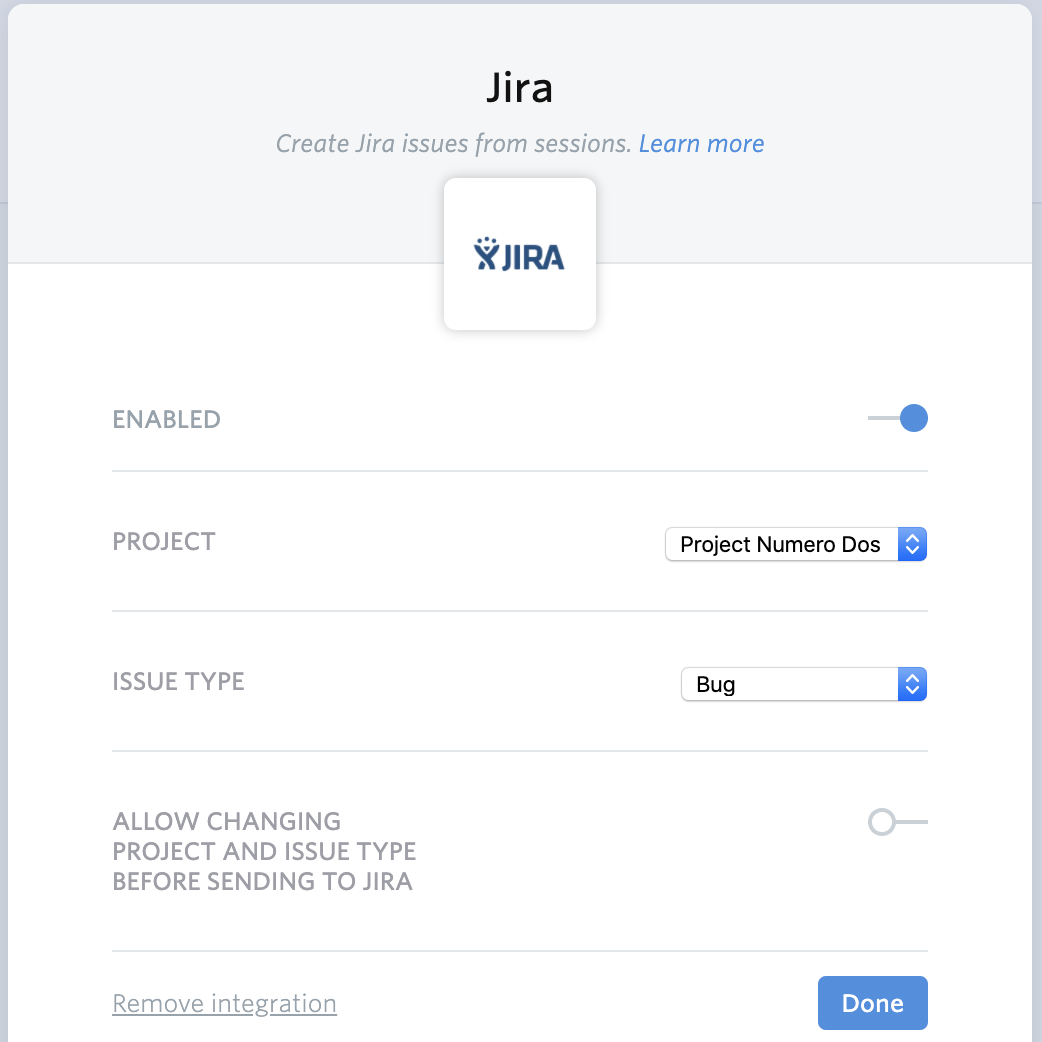The width and height of the screenshot is (1042, 1042).
Task: Select the ENABLED settings row label
Action: [x=166, y=419]
